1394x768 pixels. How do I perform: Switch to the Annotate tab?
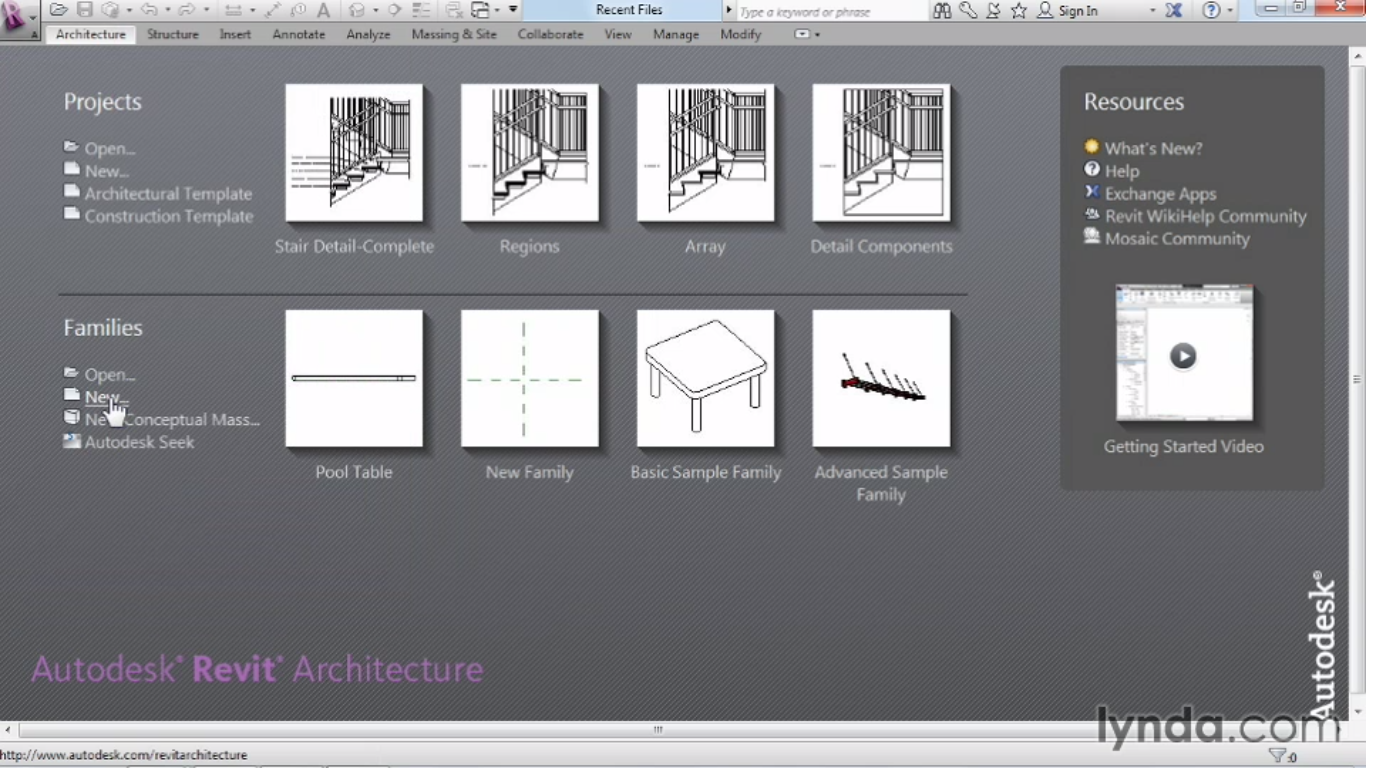(x=299, y=34)
